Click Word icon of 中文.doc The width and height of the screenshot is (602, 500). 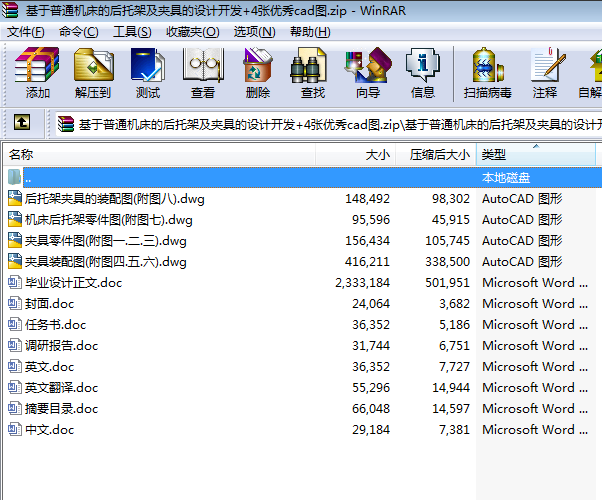point(15,429)
